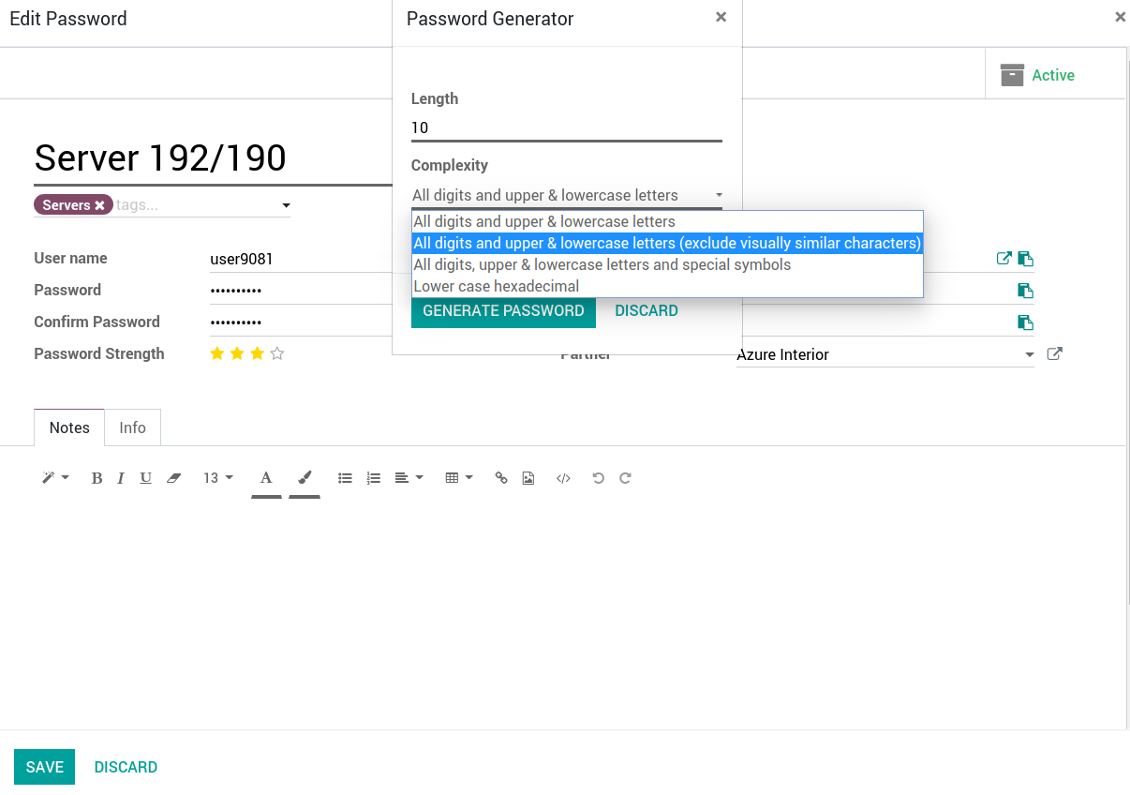Screen dimensions: 1130x795
Task: Toggle italic formatting in notes editor
Action: point(120,478)
